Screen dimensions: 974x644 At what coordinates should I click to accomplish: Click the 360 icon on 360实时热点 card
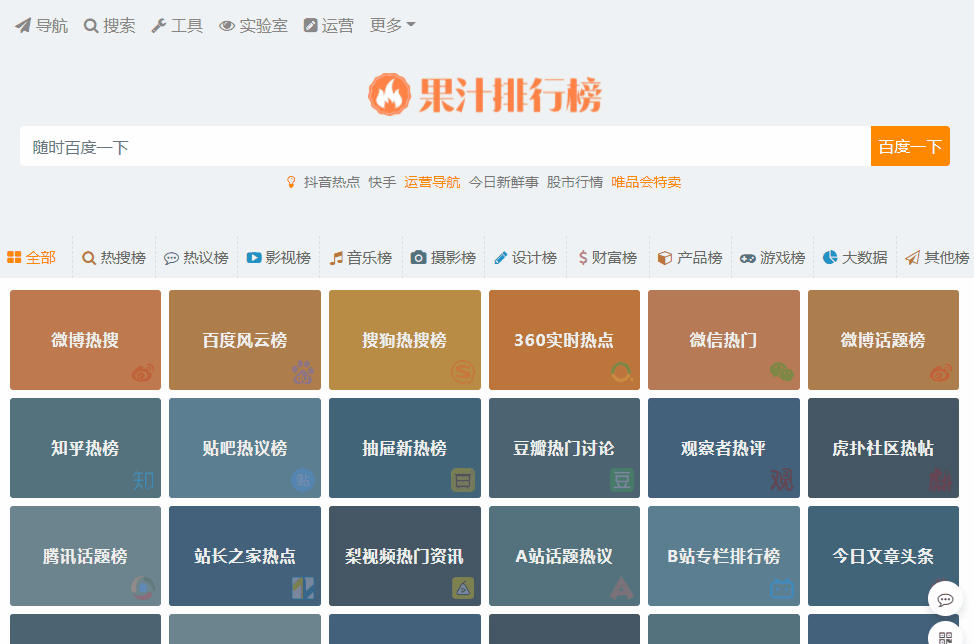pos(622,373)
